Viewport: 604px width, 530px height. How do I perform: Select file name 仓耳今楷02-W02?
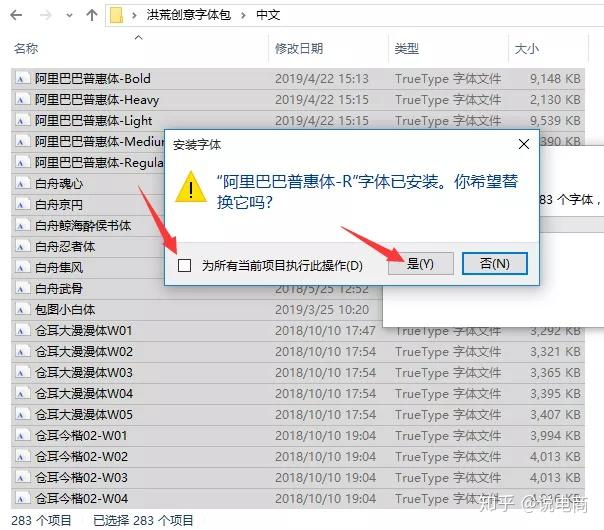click(81, 456)
